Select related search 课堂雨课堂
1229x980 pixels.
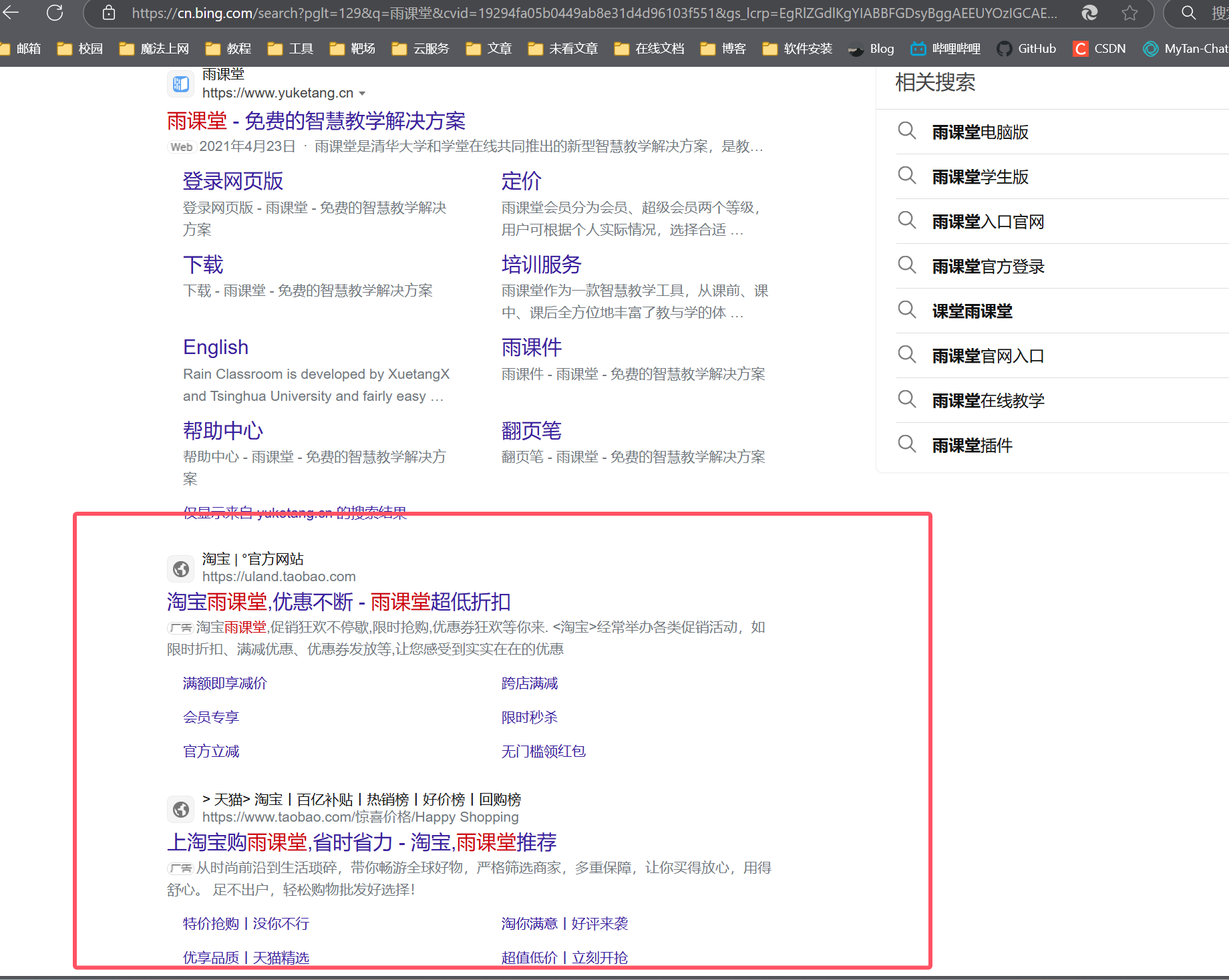click(972, 311)
